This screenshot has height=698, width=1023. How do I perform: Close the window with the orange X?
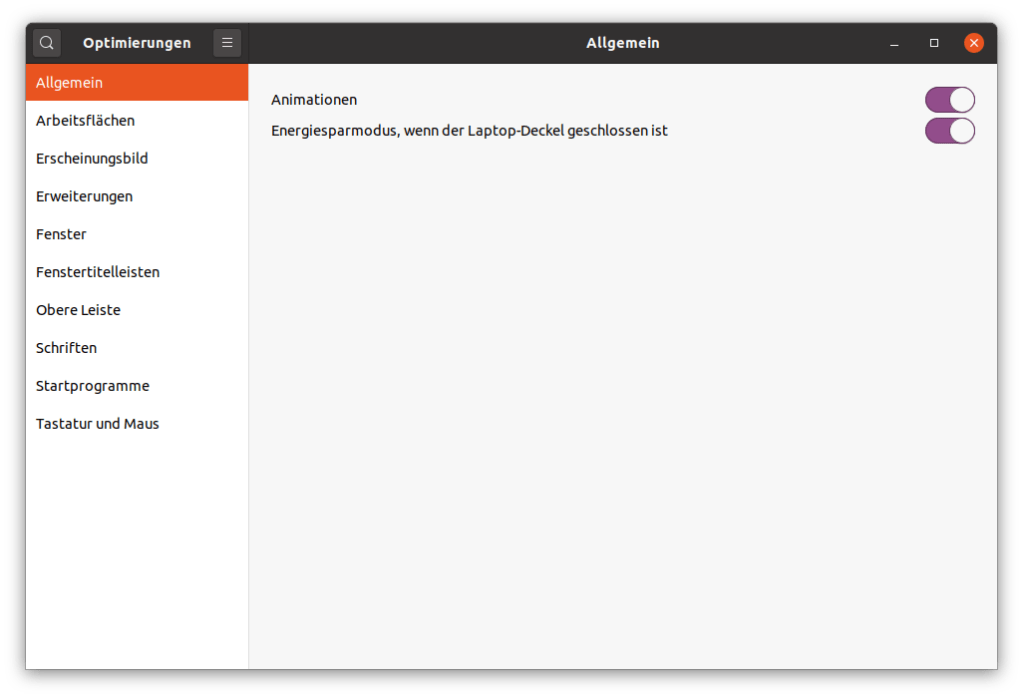[974, 43]
